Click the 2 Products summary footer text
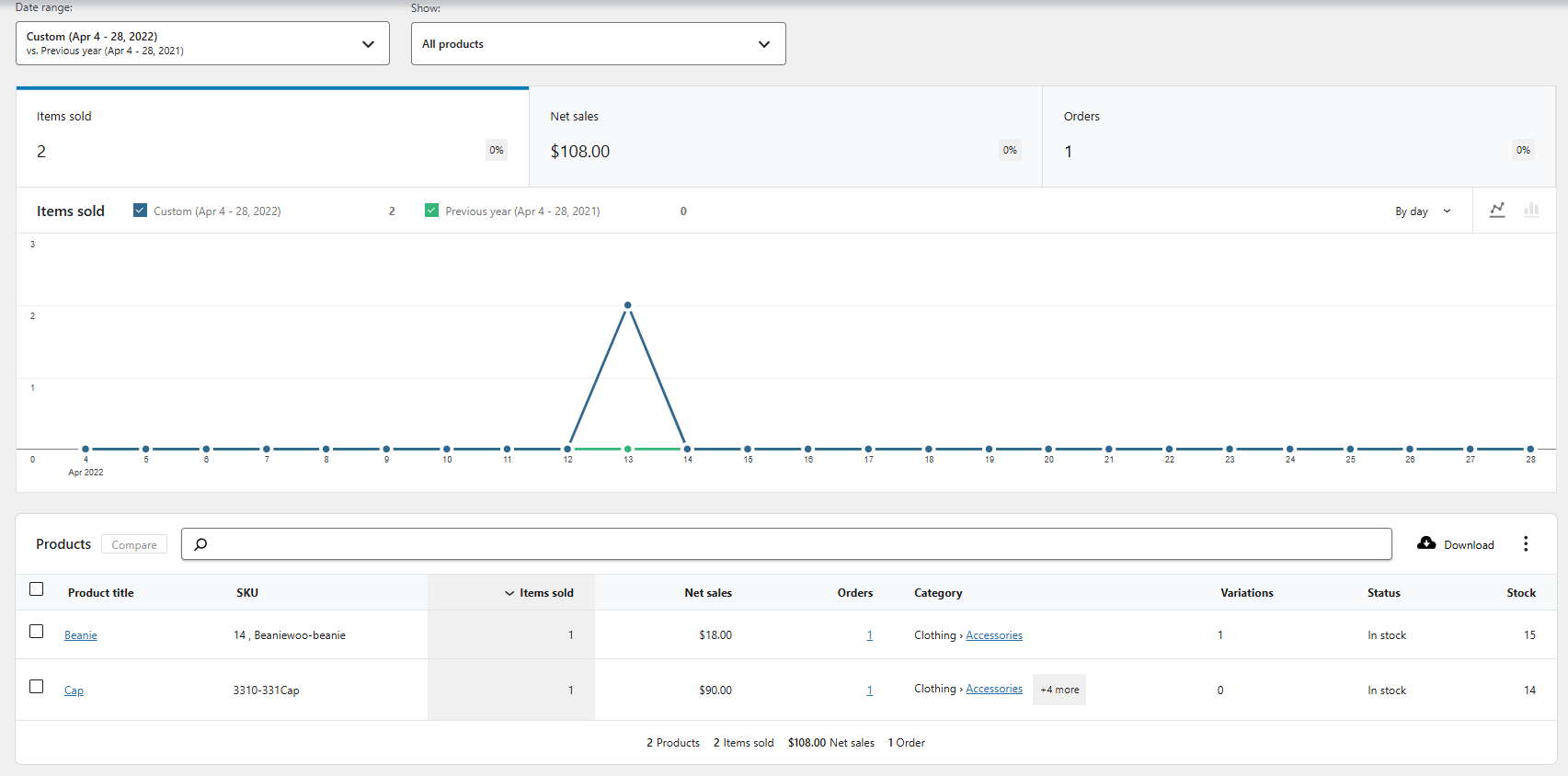The width and height of the screenshot is (1568, 776). click(x=673, y=743)
